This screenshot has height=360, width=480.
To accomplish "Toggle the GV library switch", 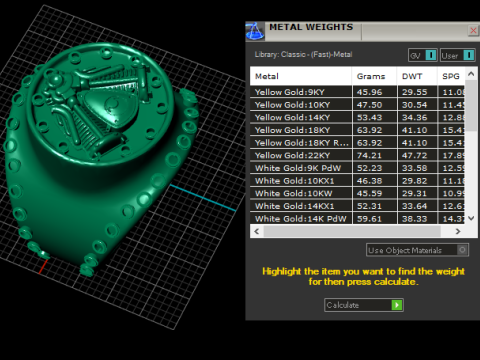I will 431,55.
